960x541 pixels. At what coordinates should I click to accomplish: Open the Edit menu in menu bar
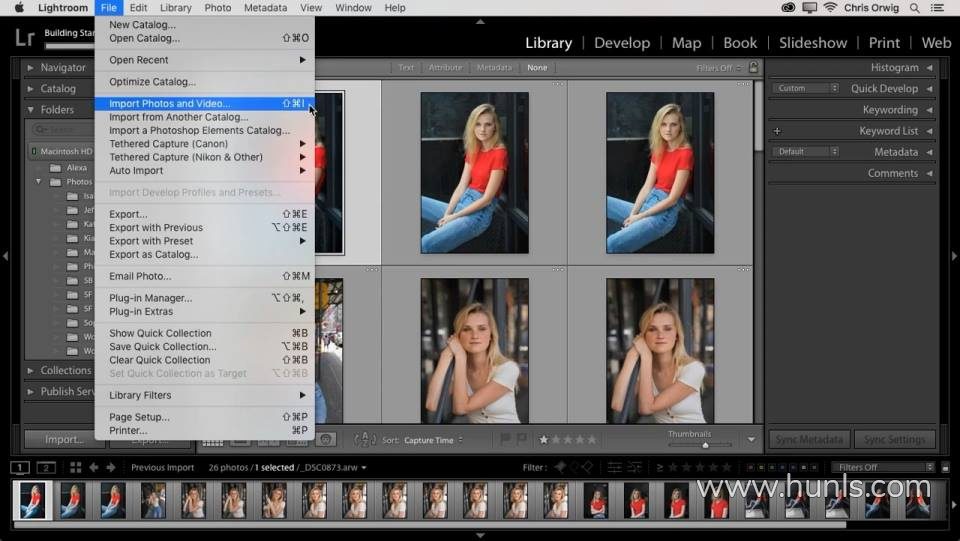(138, 8)
